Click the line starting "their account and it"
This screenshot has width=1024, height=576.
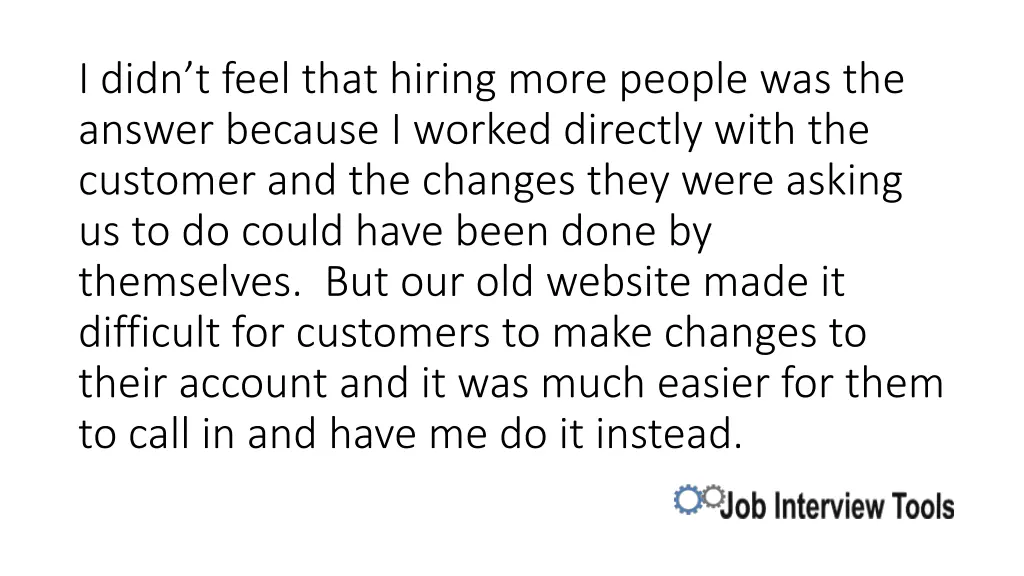pos(510,385)
